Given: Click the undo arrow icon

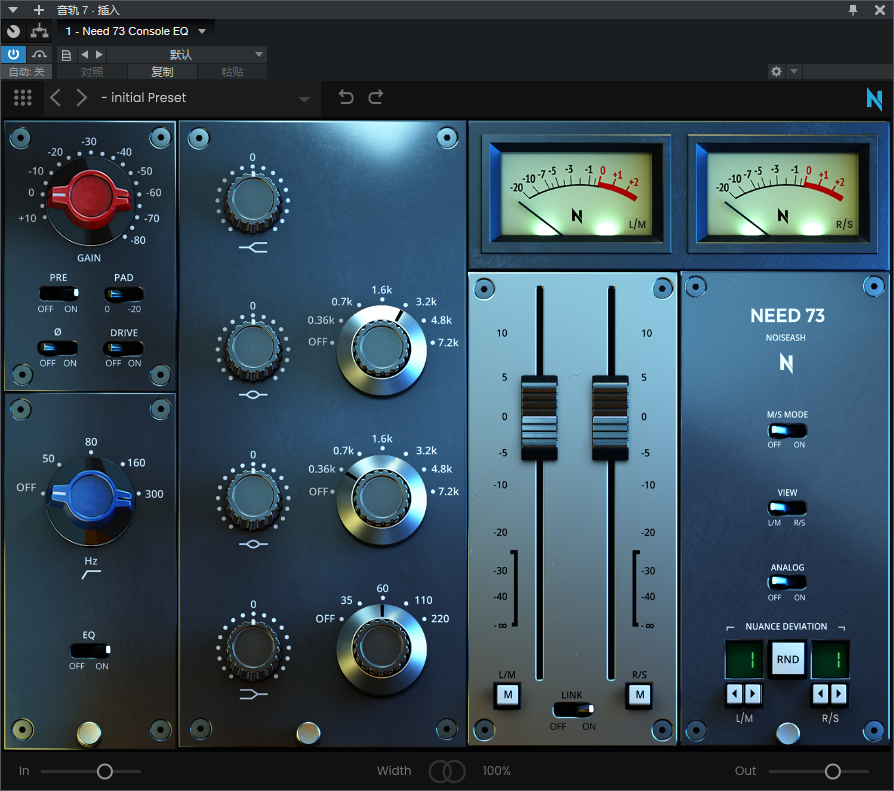Looking at the screenshot, I should [346, 97].
